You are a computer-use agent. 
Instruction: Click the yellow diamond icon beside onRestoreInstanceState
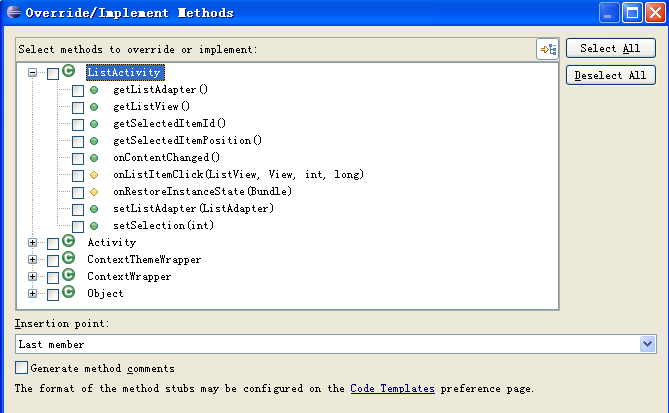(x=94, y=192)
